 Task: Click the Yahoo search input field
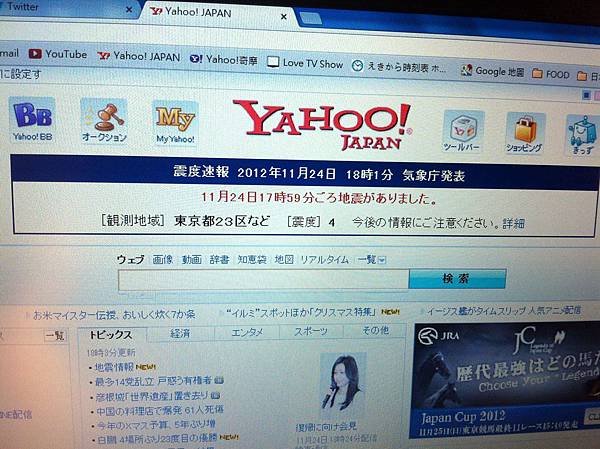pyautogui.click(x=264, y=279)
